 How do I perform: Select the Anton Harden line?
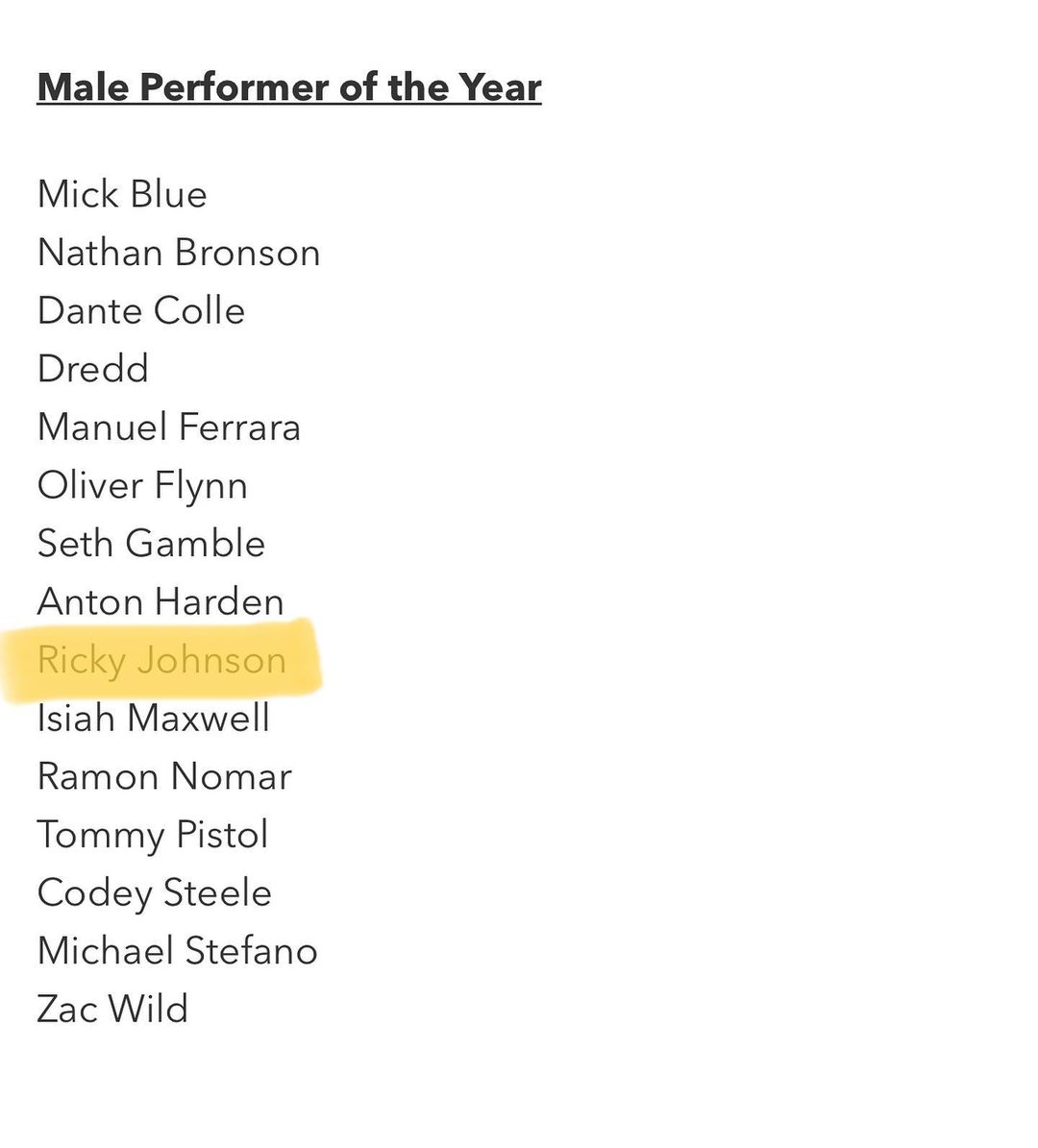pyautogui.click(x=161, y=602)
